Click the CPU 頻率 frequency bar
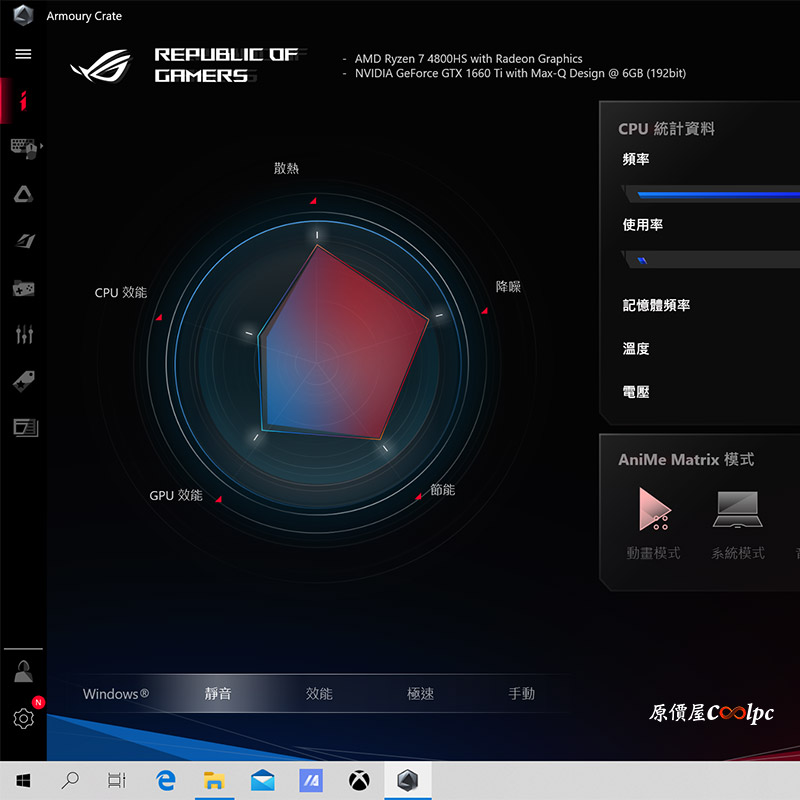The width and height of the screenshot is (800, 800). pos(713,194)
